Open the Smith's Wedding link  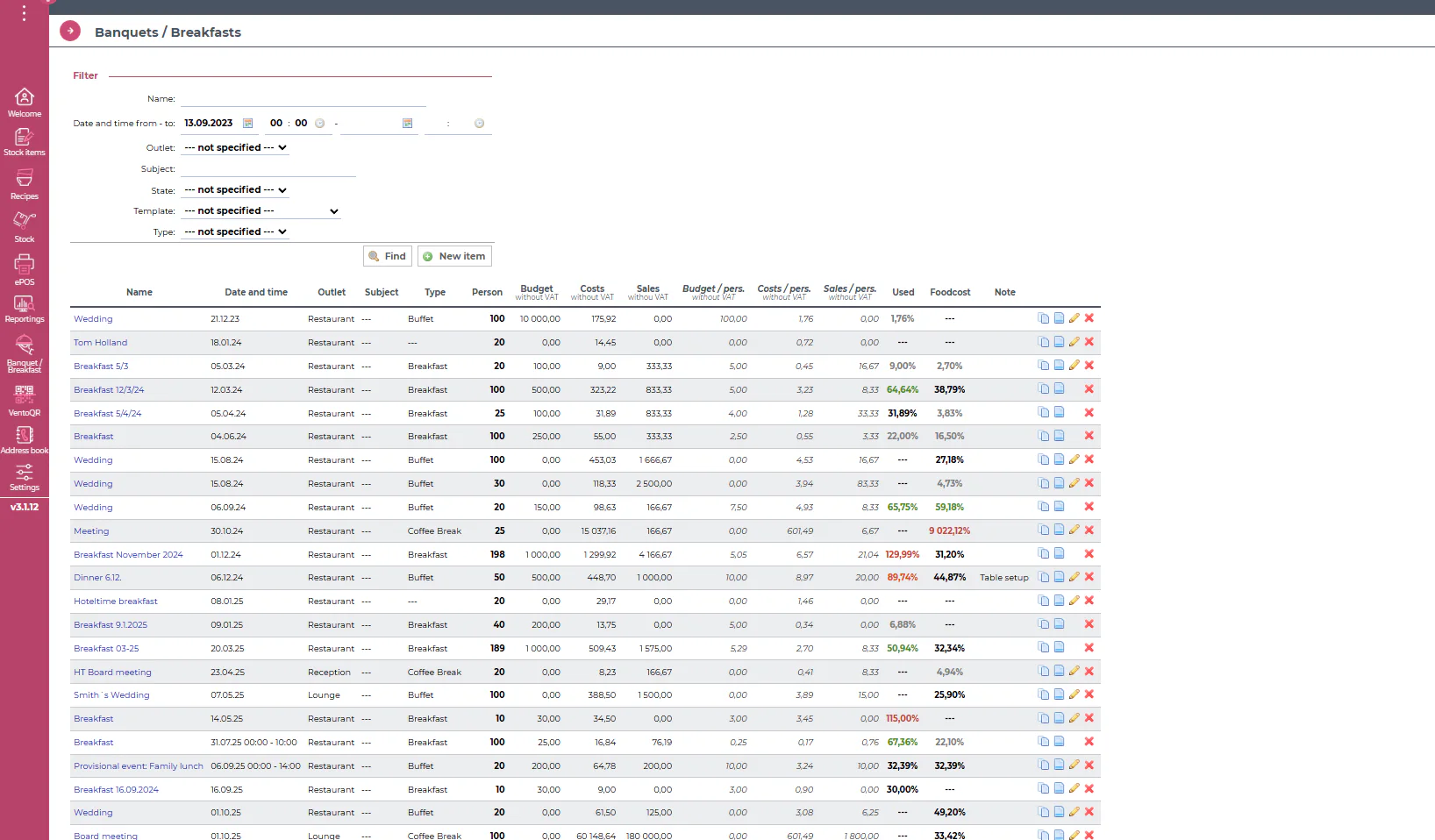coord(111,695)
